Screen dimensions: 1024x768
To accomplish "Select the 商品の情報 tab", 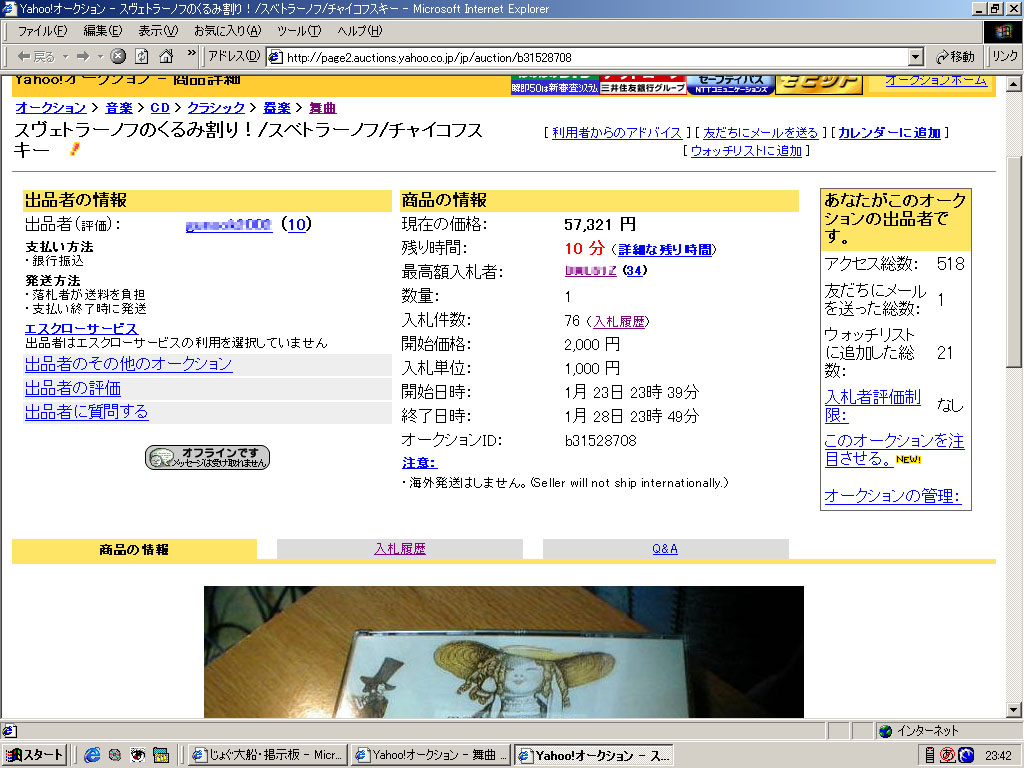I will click(134, 549).
